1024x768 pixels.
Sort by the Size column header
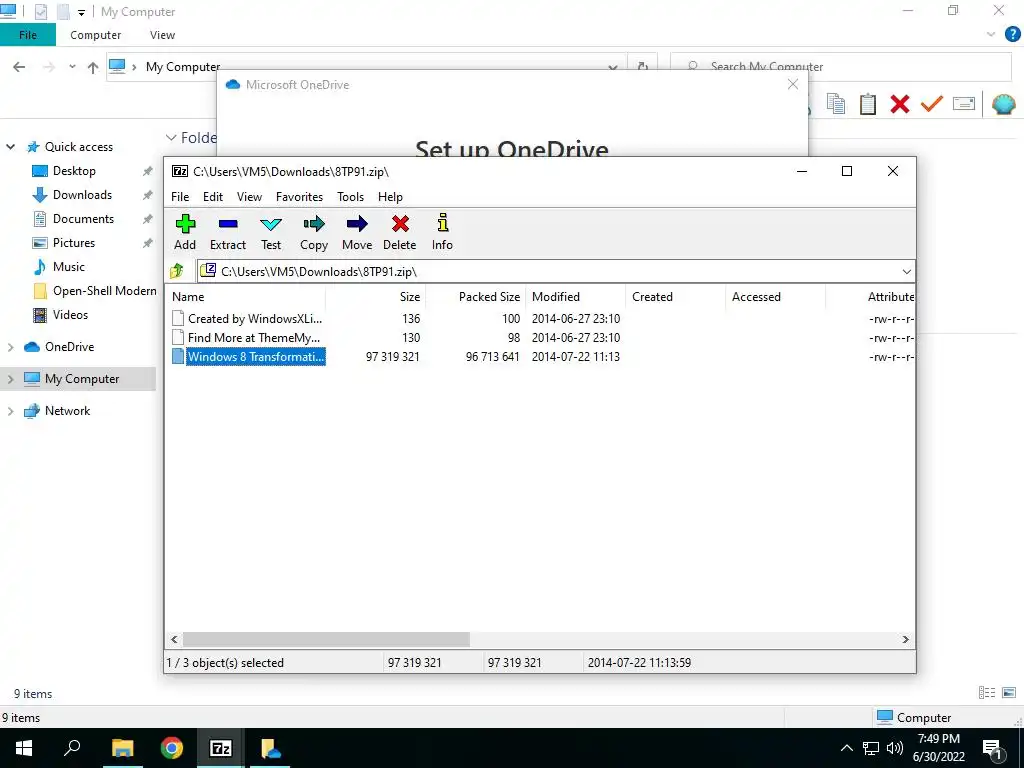[x=376, y=296]
